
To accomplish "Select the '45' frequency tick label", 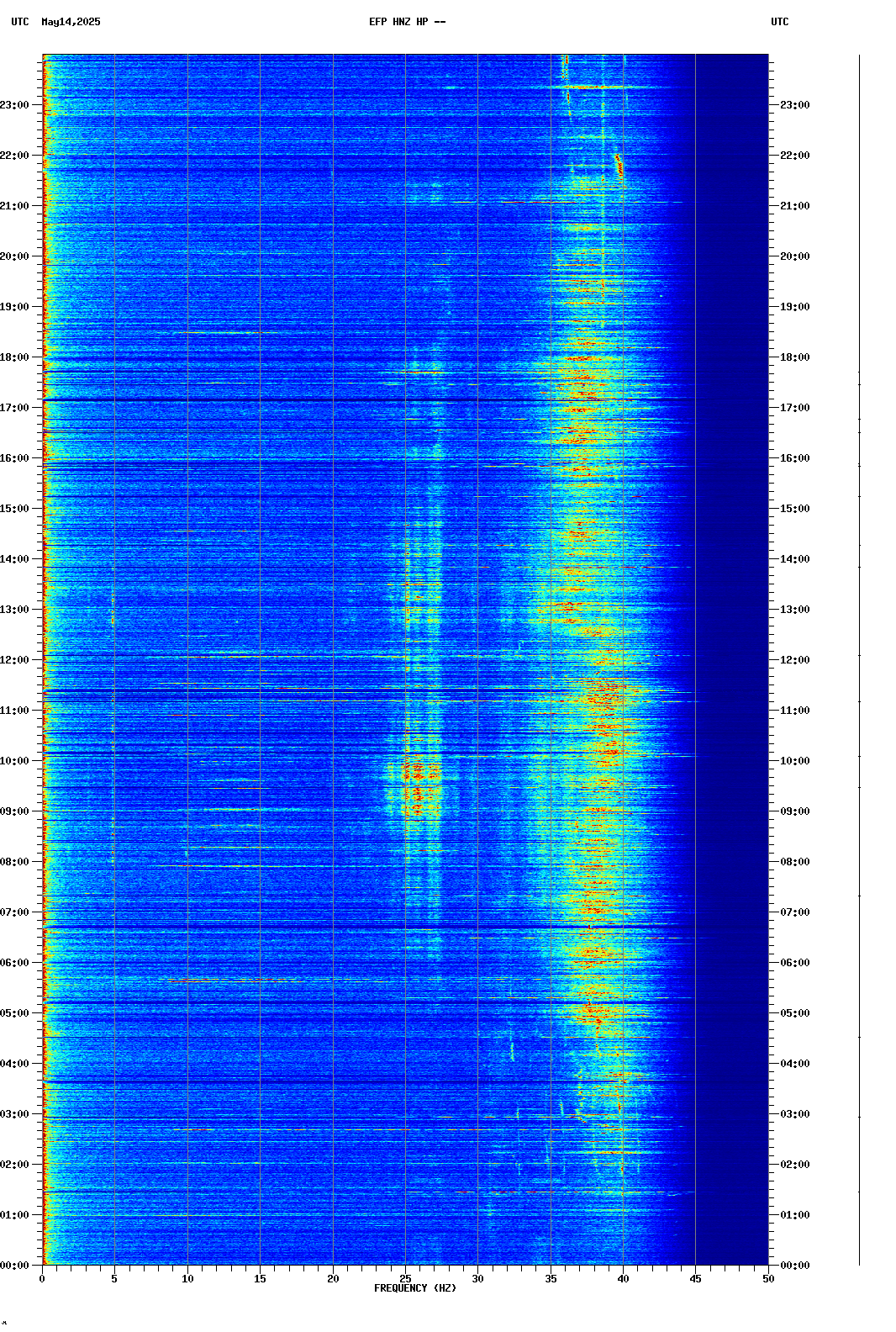I will click(695, 1279).
